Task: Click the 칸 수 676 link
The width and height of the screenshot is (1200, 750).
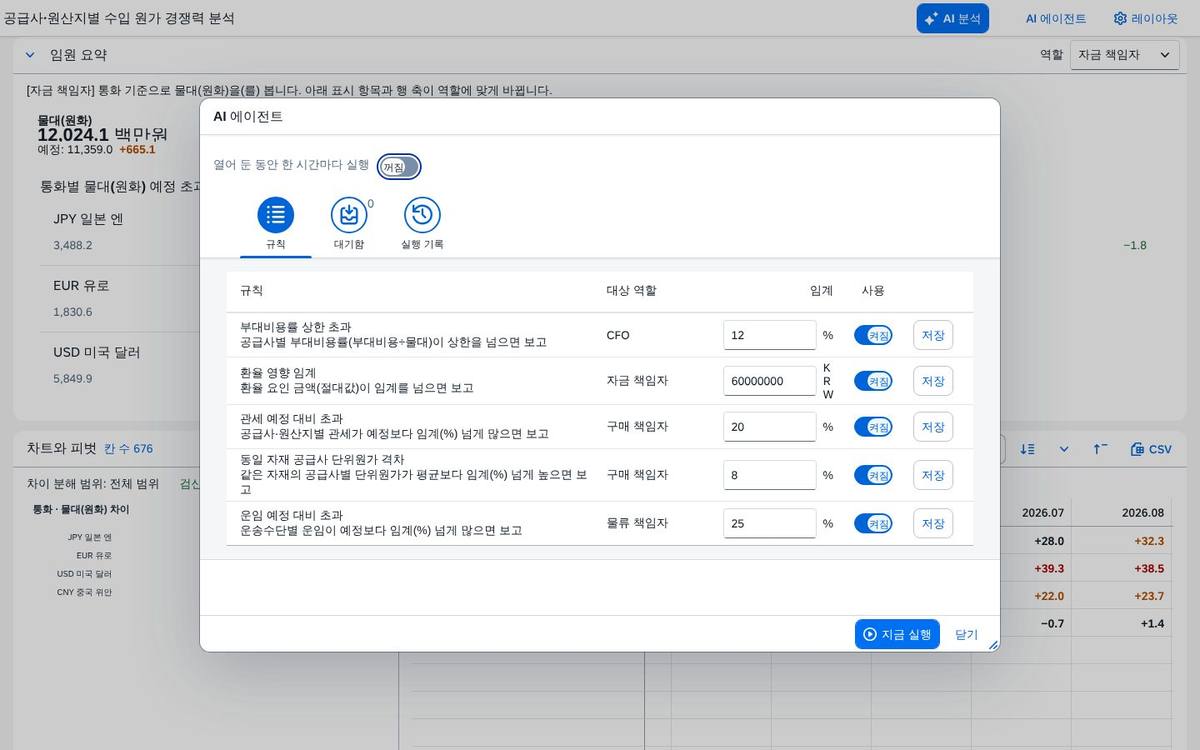Action: 129,449
